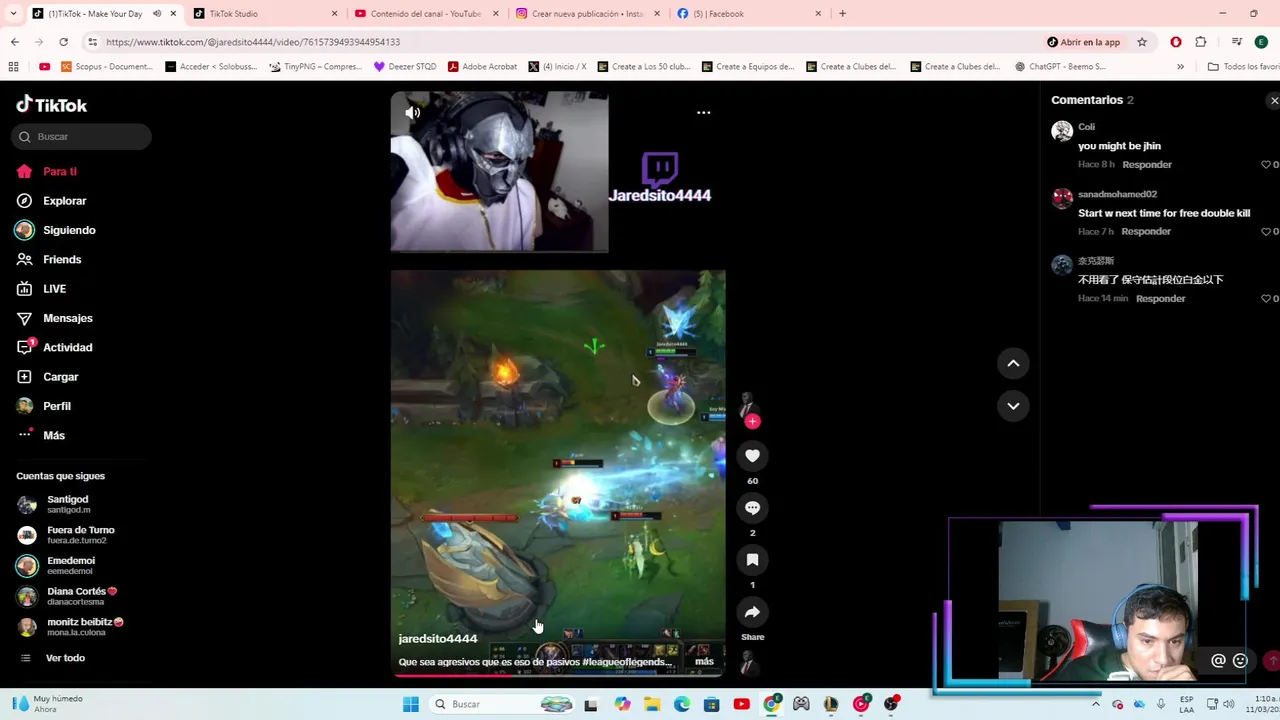Open YouTube from the taskbar

741,704
